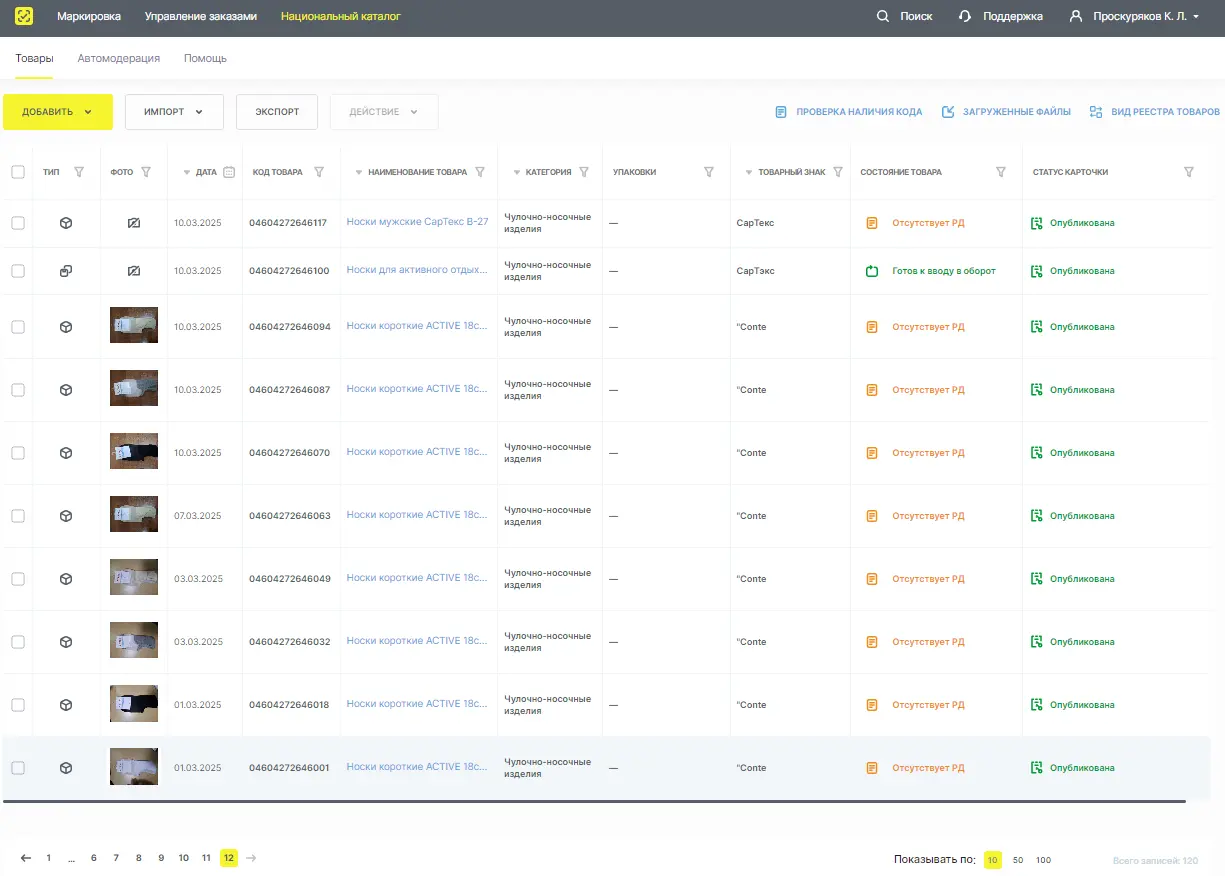Open product link Носки мужские СарТекс В-27
Viewport: 1225px width, 876px height.
click(x=417, y=222)
